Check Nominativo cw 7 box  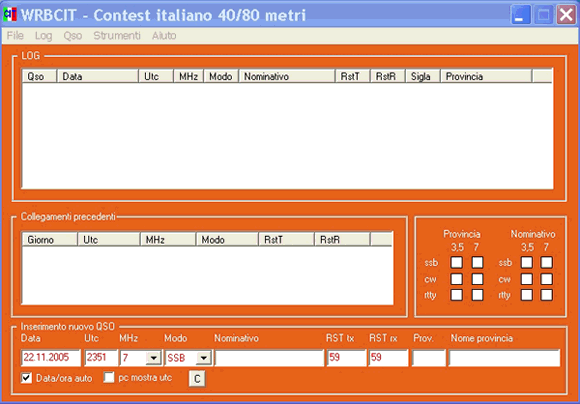click(547, 279)
